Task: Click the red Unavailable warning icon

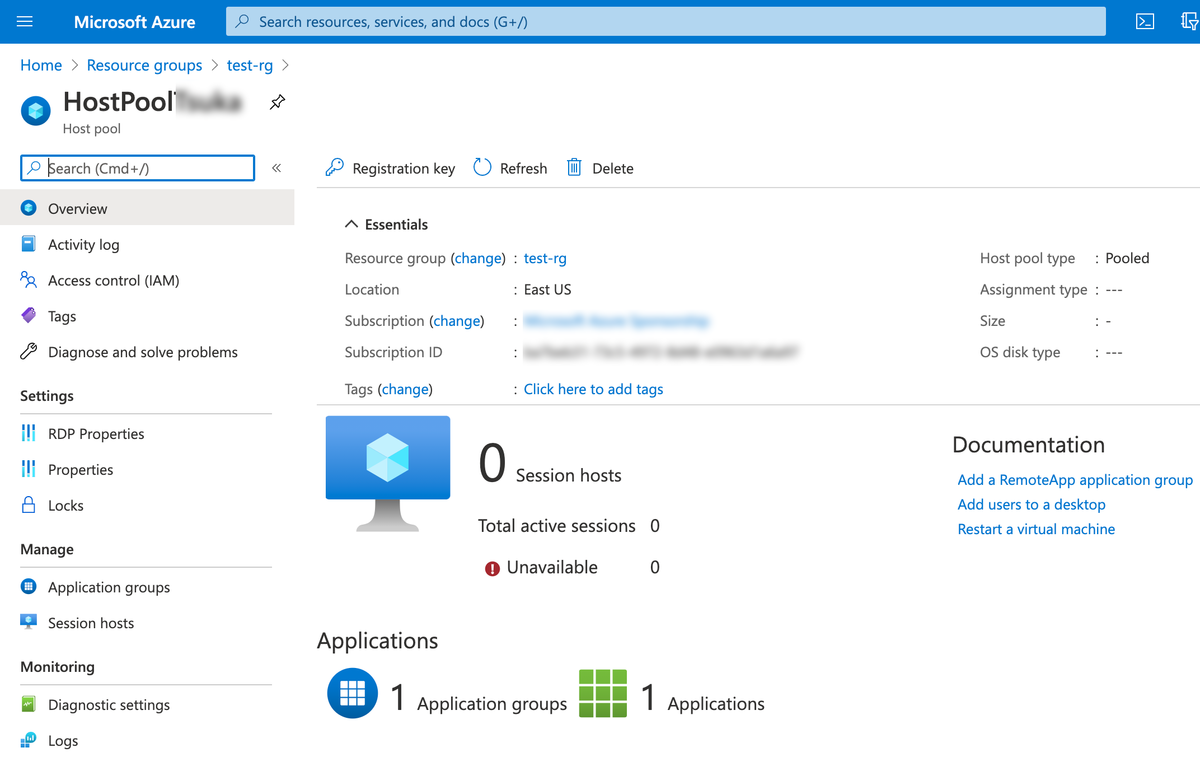Action: tap(492, 568)
